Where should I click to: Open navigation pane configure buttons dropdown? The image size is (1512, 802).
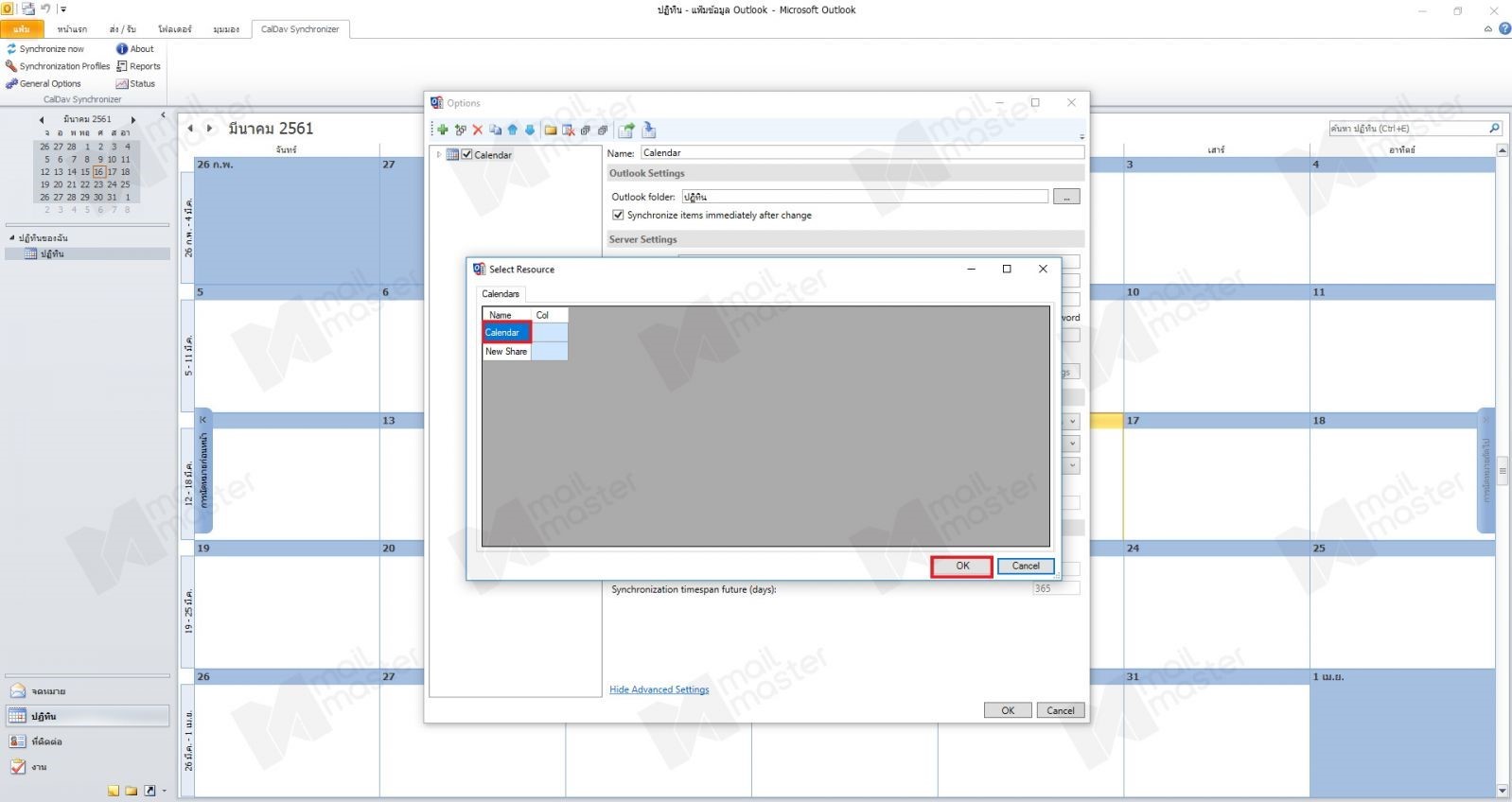click(165, 791)
